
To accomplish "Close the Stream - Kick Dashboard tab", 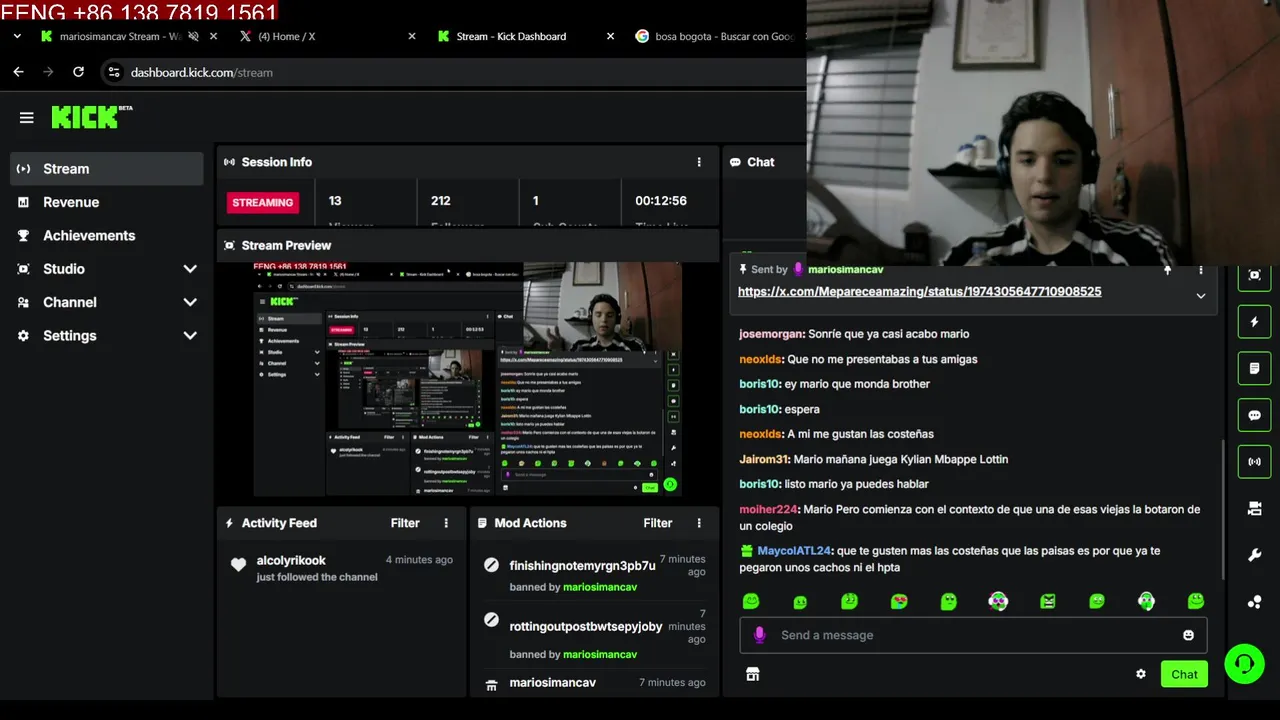I will pyautogui.click(x=610, y=36).
